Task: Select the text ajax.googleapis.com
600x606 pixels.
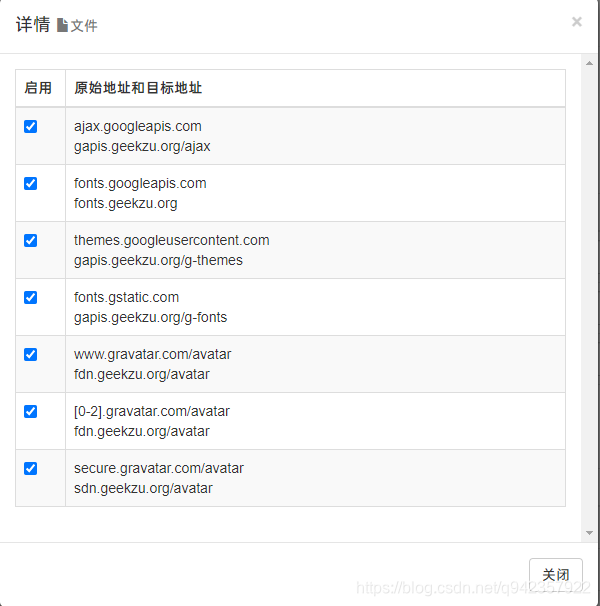Action: click(138, 127)
